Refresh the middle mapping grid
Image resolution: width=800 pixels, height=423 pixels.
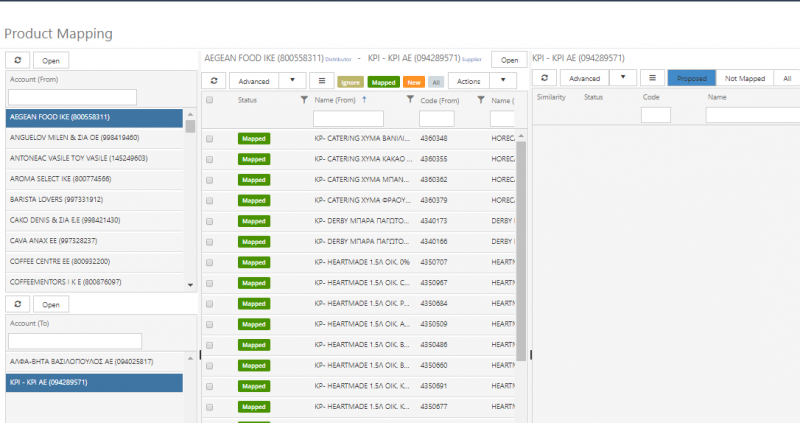(214, 81)
